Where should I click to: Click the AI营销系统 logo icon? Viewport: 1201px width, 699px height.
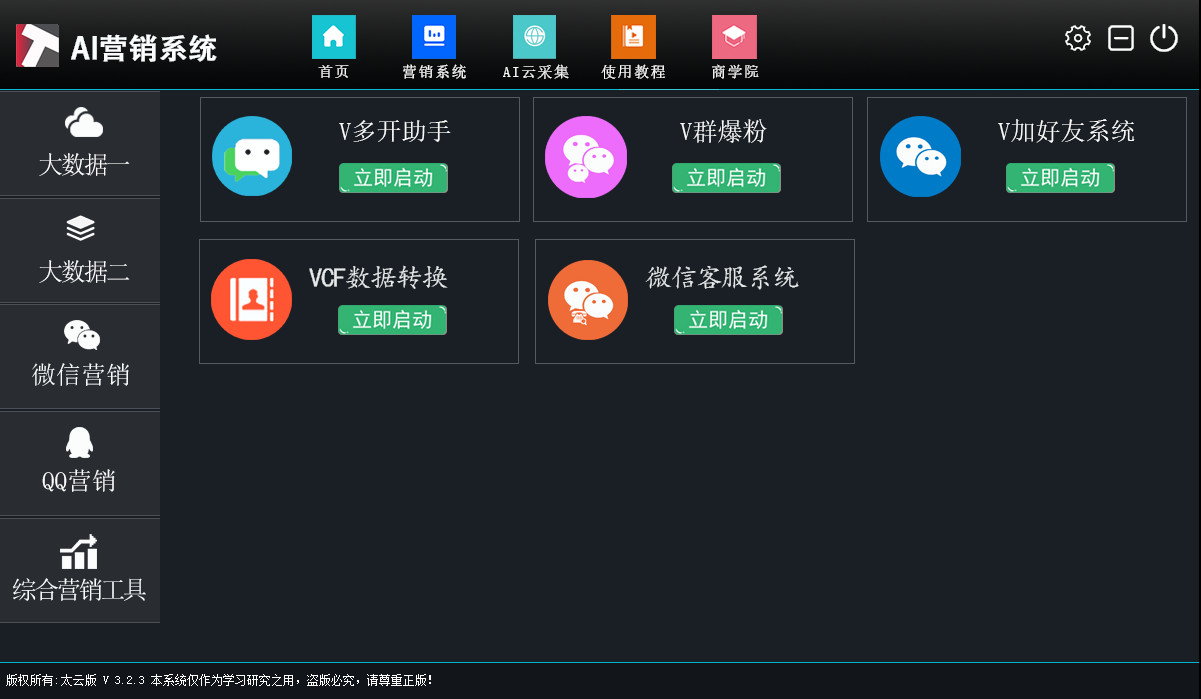click(37, 46)
